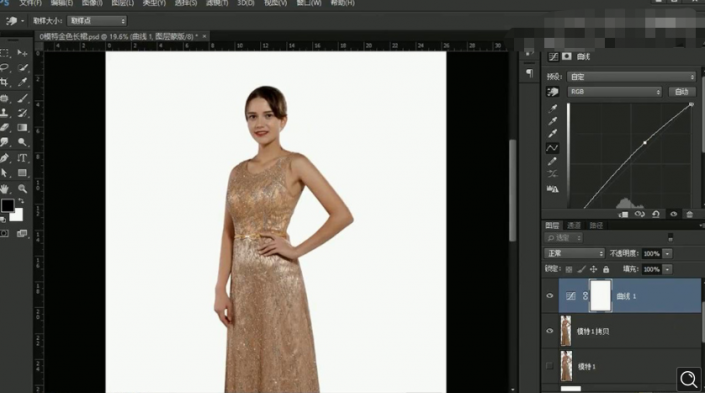Open the 文件 menu
The width and height of the screenshot is (705, 393).
31,3
